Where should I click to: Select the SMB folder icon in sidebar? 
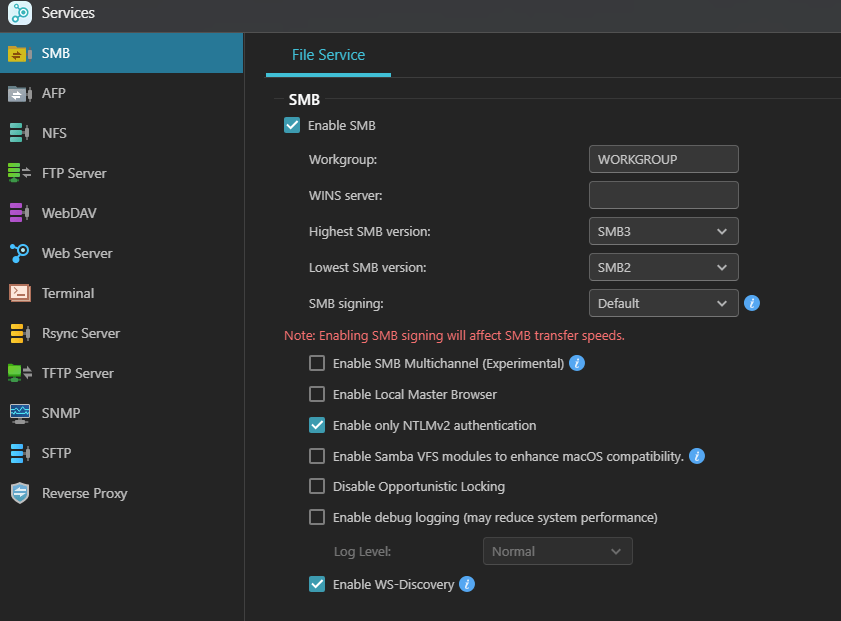tap(20, 54)
